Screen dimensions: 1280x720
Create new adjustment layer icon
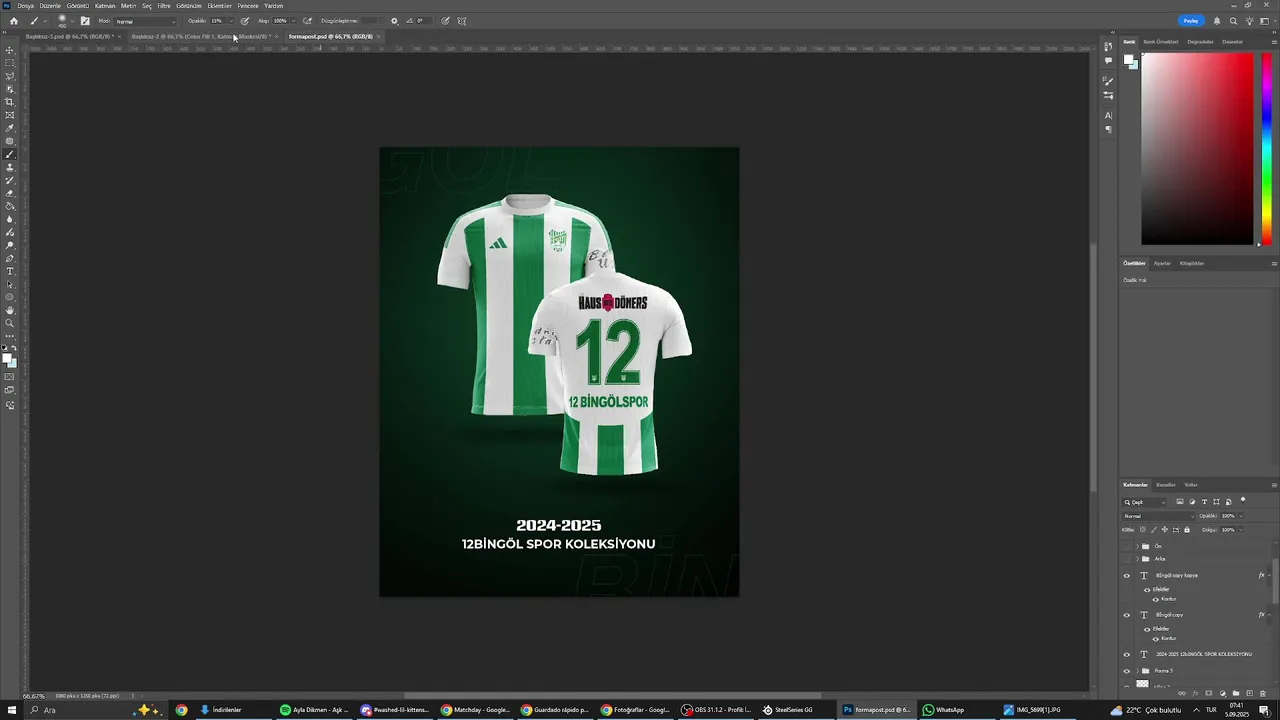(1223, 693)
